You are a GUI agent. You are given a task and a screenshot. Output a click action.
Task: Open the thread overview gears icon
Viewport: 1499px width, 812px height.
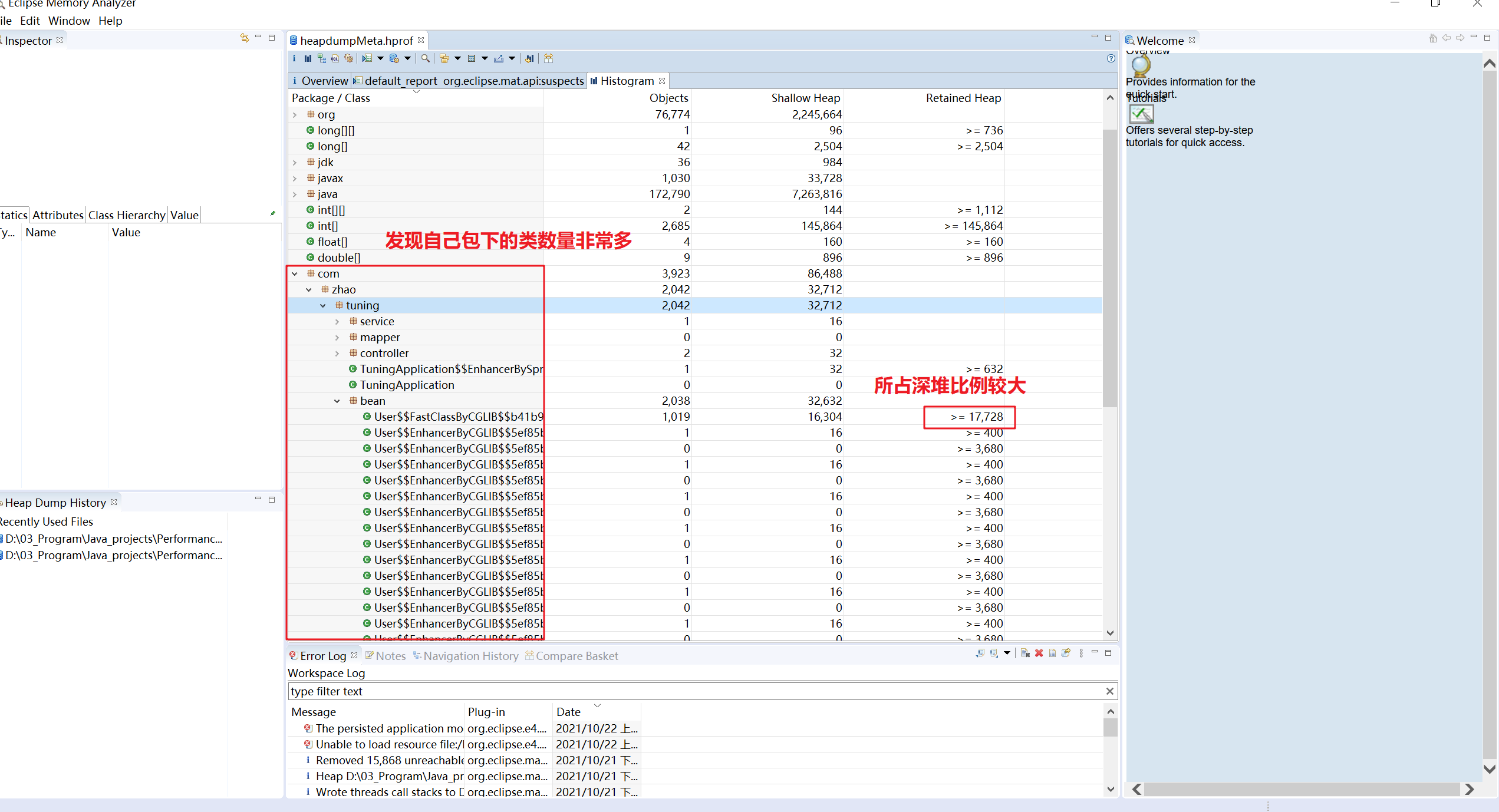click(348, 58)
